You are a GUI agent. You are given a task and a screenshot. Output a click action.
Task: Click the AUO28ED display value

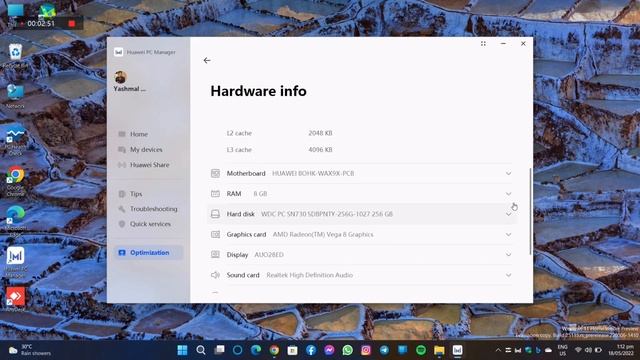pyautogui.click(x=269, y=255)
